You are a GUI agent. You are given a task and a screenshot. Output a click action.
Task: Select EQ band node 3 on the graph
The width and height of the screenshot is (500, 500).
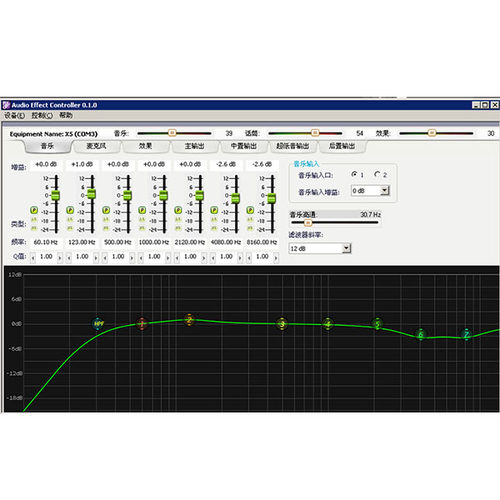[282, 324]
